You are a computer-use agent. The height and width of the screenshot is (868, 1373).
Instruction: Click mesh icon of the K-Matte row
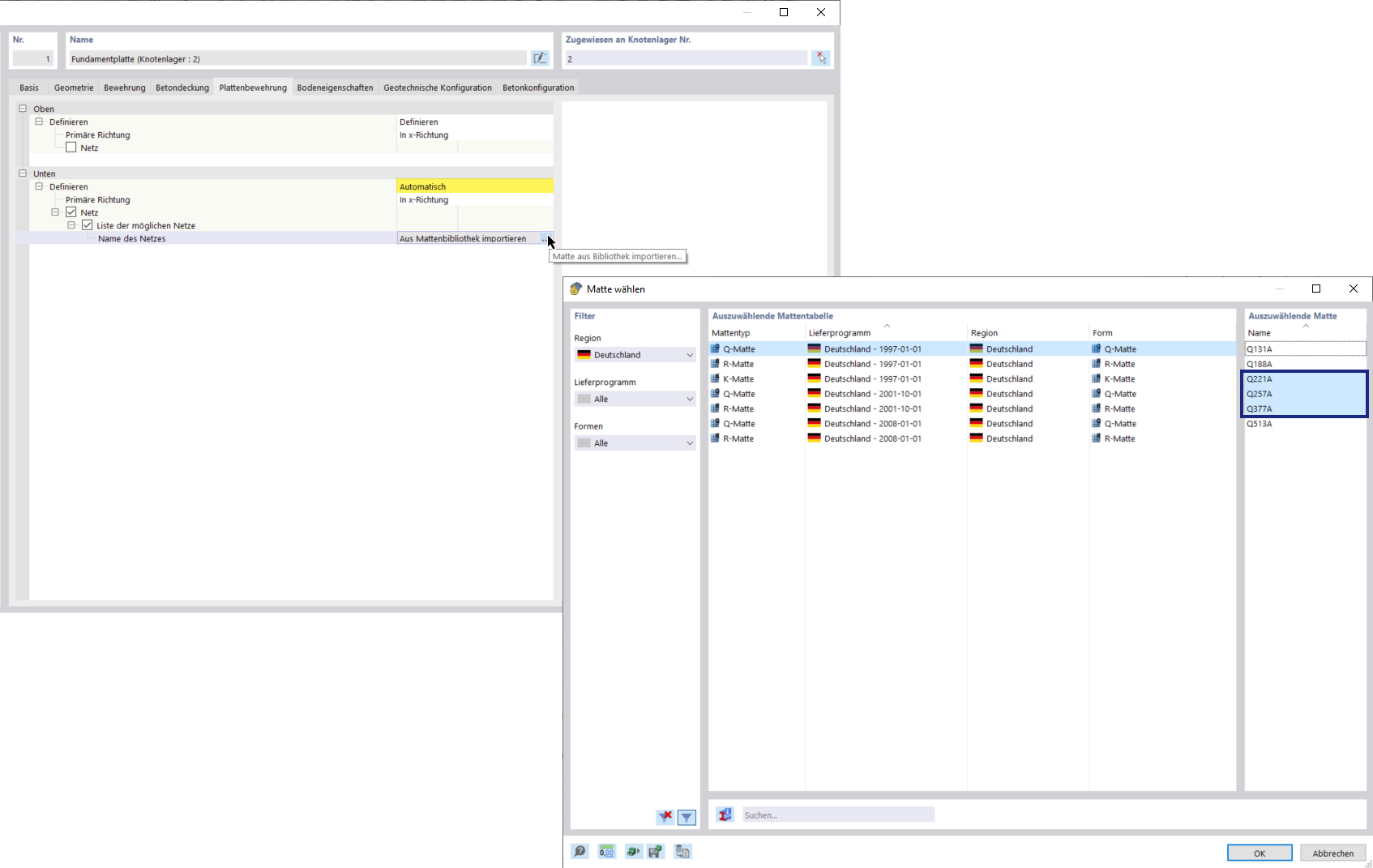point(715,378)
